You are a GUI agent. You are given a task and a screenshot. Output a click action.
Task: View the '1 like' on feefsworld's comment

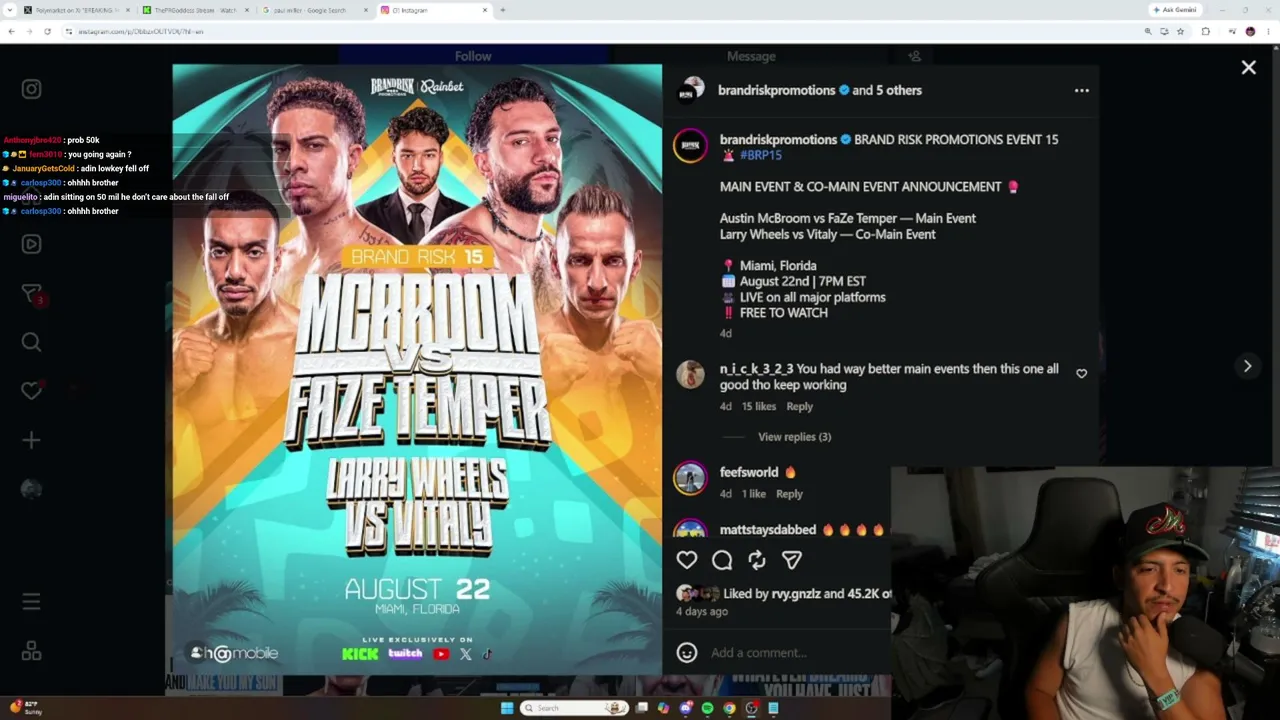pyautogui.click(x=754, y=494)
